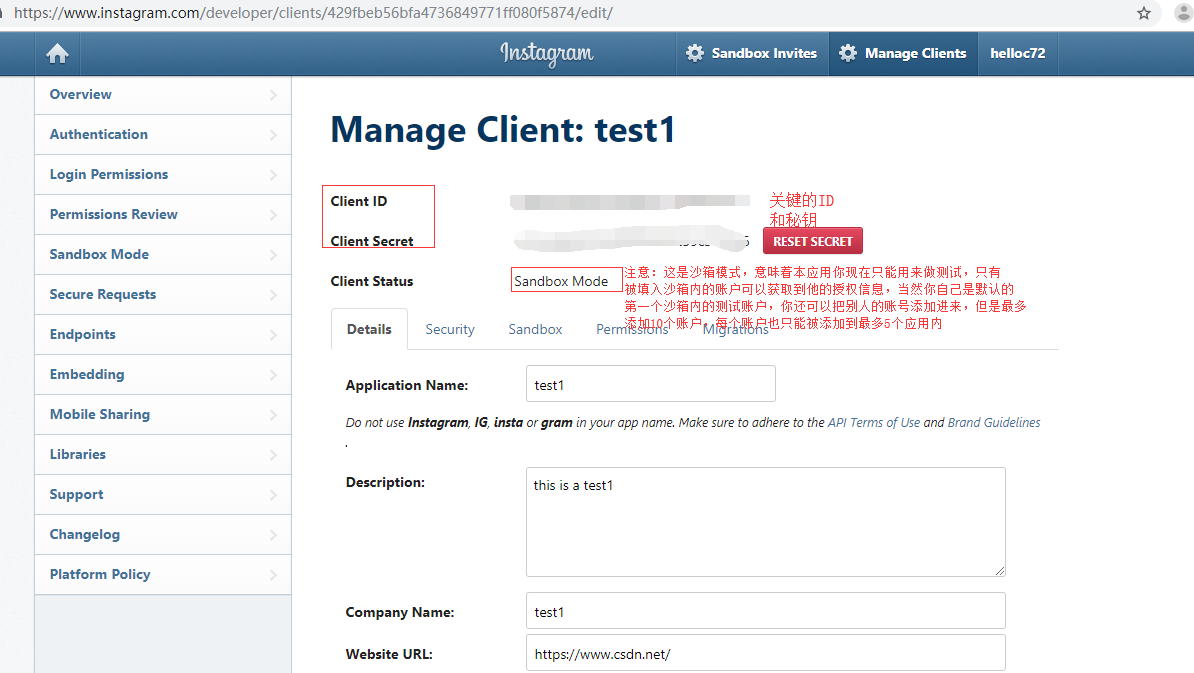Switch to the Migrations tab
The height and width of the screenshot is (673, 1194).
click(736, 330)
